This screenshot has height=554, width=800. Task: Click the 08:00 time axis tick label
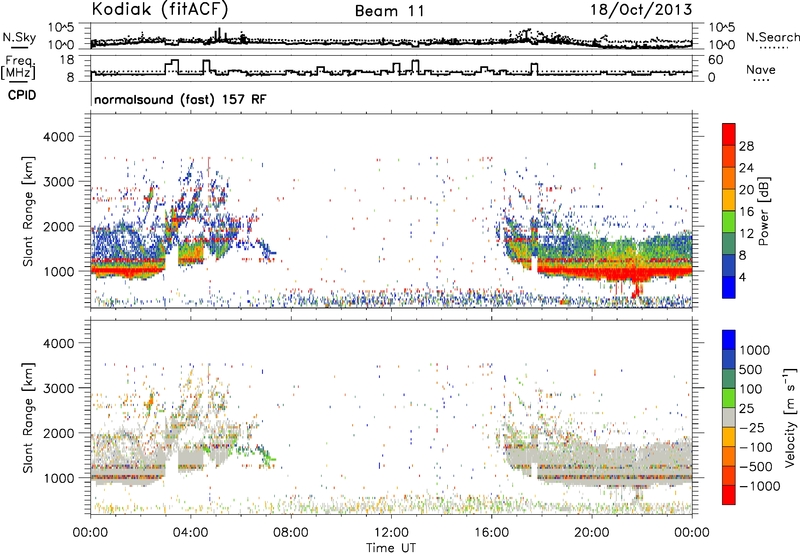point(290,533)
